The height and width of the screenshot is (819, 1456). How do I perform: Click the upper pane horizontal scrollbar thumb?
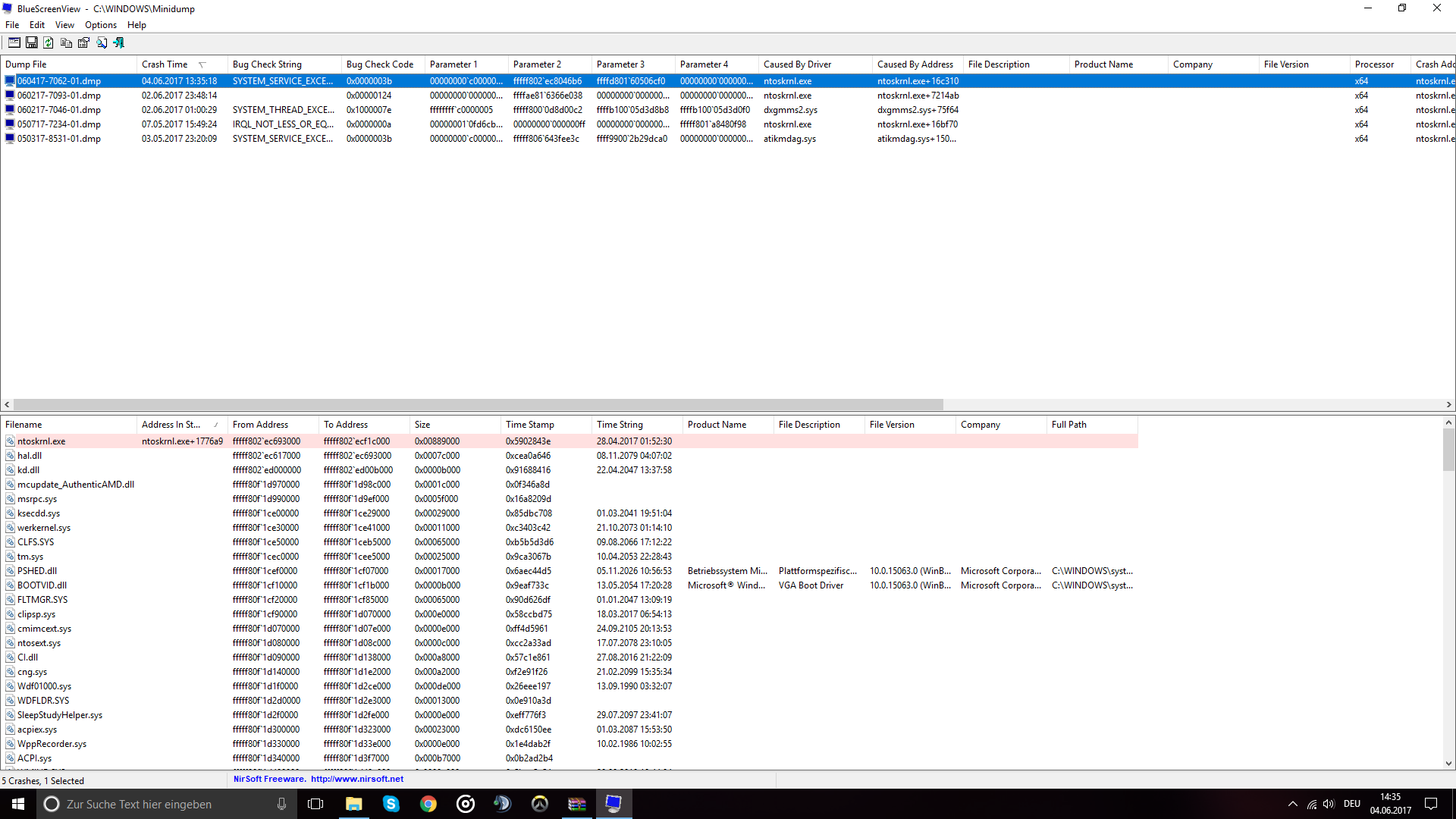[478, 405]
